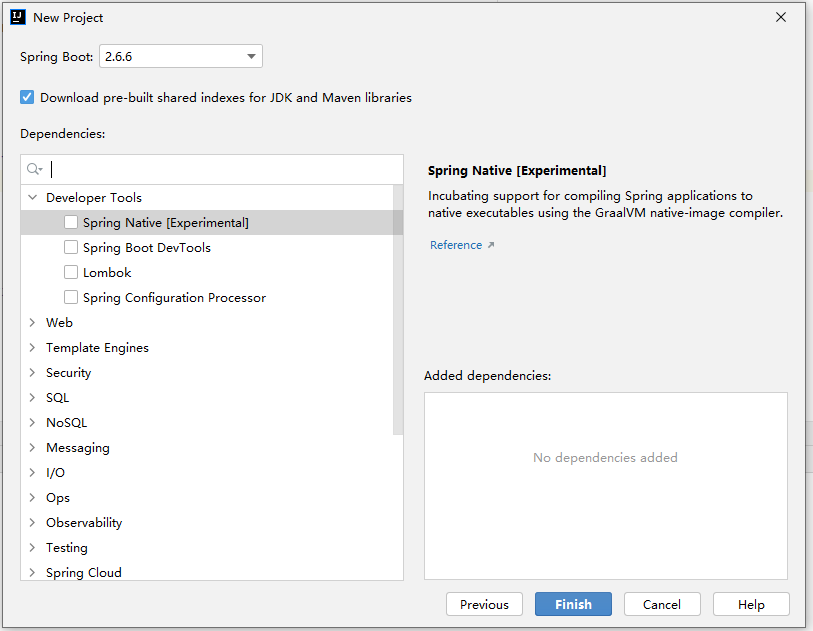Viewport: 813px width, 631px height.
Task: Check Spring Native [Experimental] checkbox
Action: (71, 222)
